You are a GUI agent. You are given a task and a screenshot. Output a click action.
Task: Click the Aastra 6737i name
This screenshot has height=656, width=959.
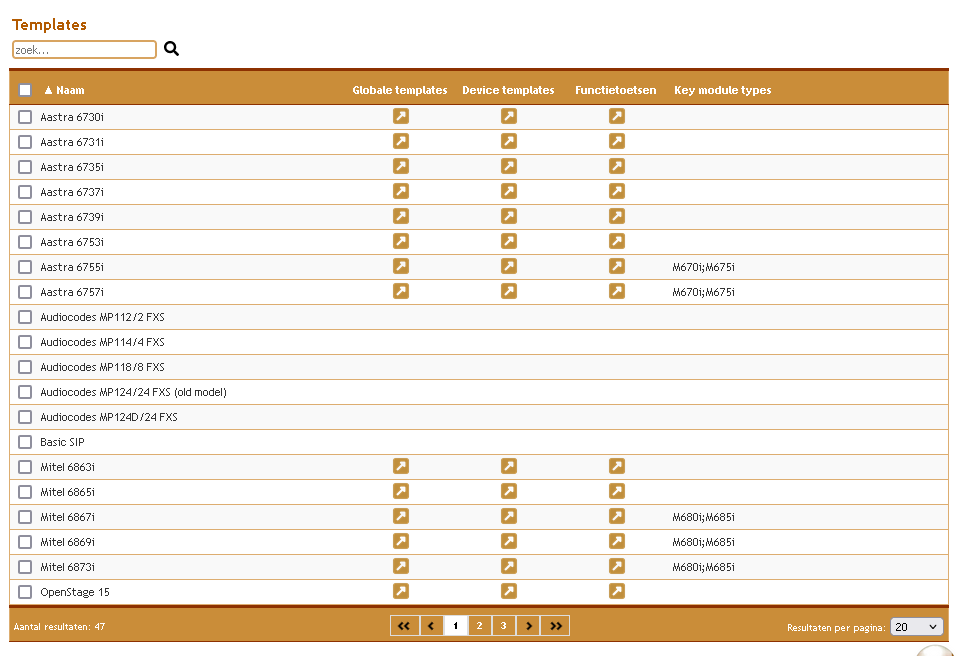[72, 192]
